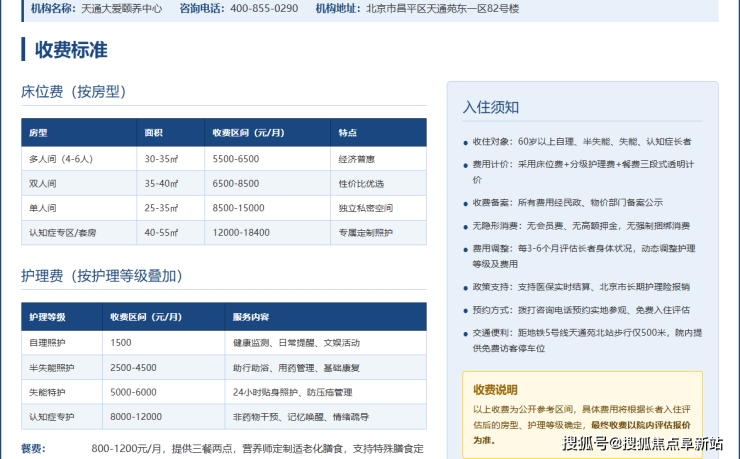The height and width of the screenshot is (459, 740).
Task: Click the 费用调整 bullet item
Action: 584,256
